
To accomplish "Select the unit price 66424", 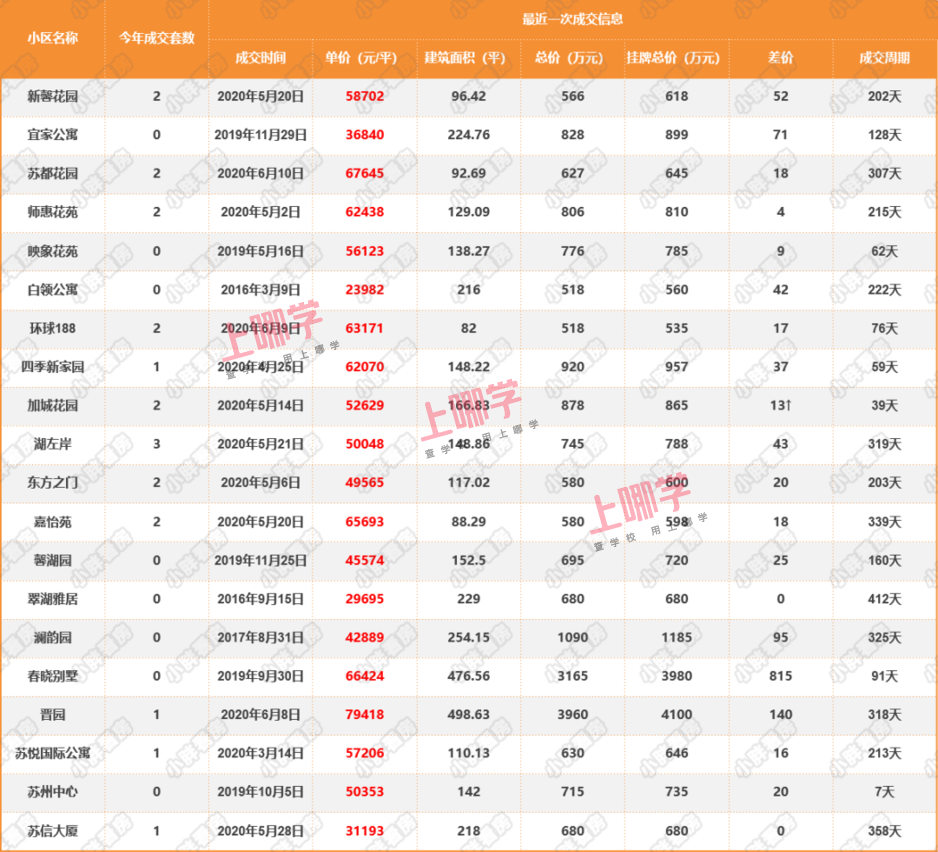I will pos(364,676).
